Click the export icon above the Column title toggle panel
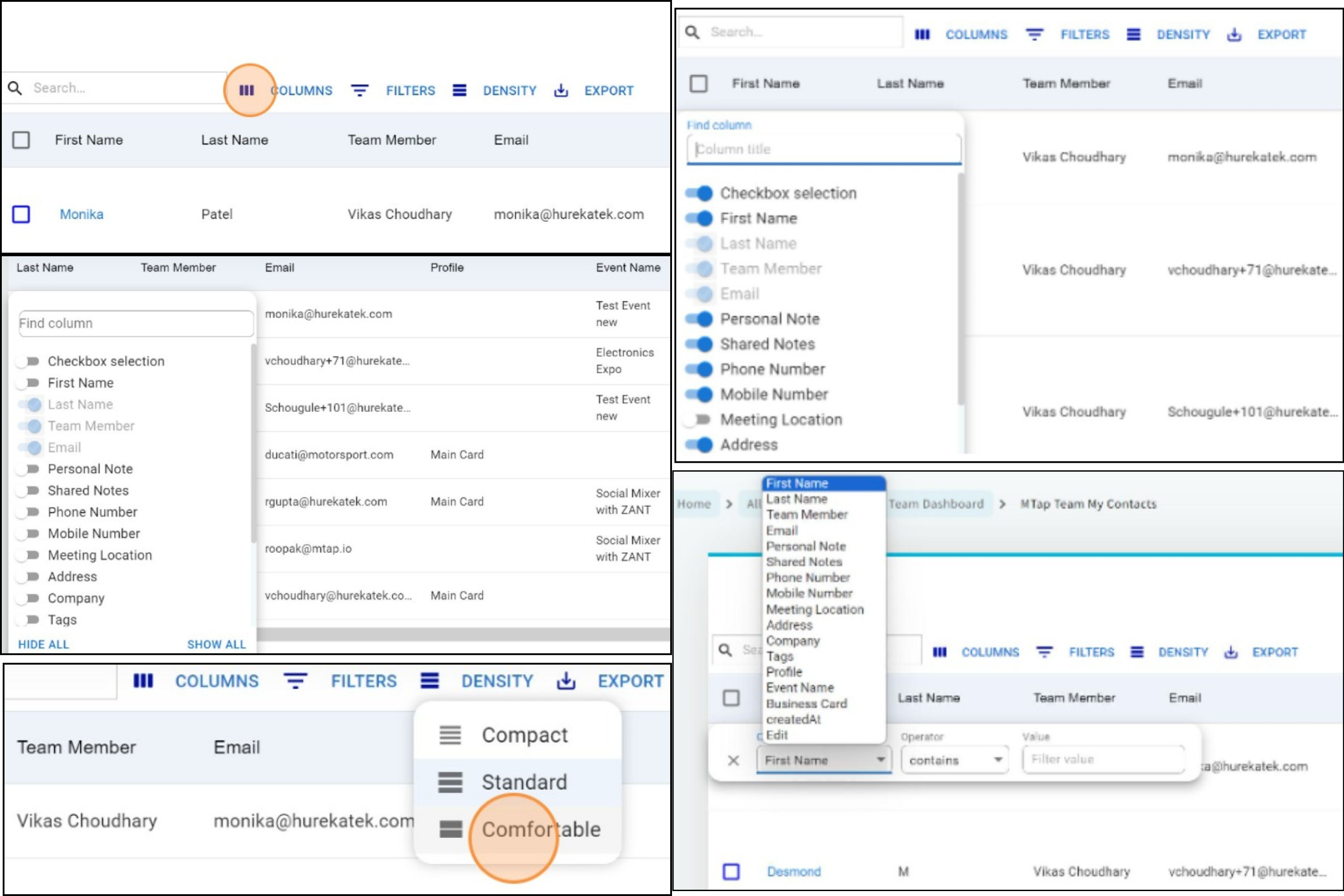 pos(1234,35)
